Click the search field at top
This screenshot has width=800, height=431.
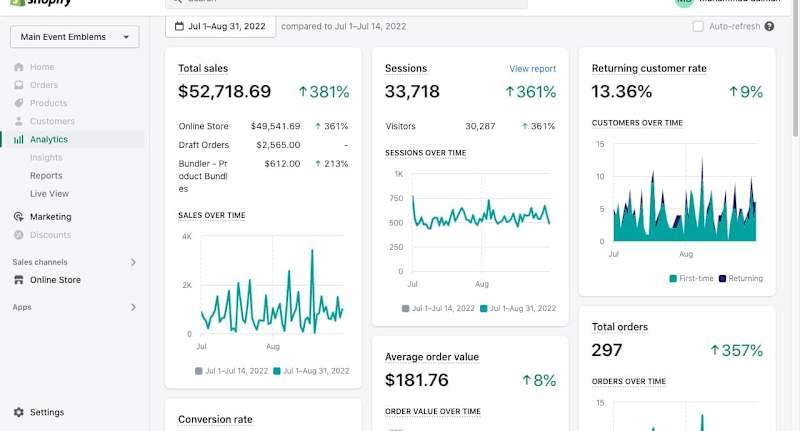pos(346,3)
